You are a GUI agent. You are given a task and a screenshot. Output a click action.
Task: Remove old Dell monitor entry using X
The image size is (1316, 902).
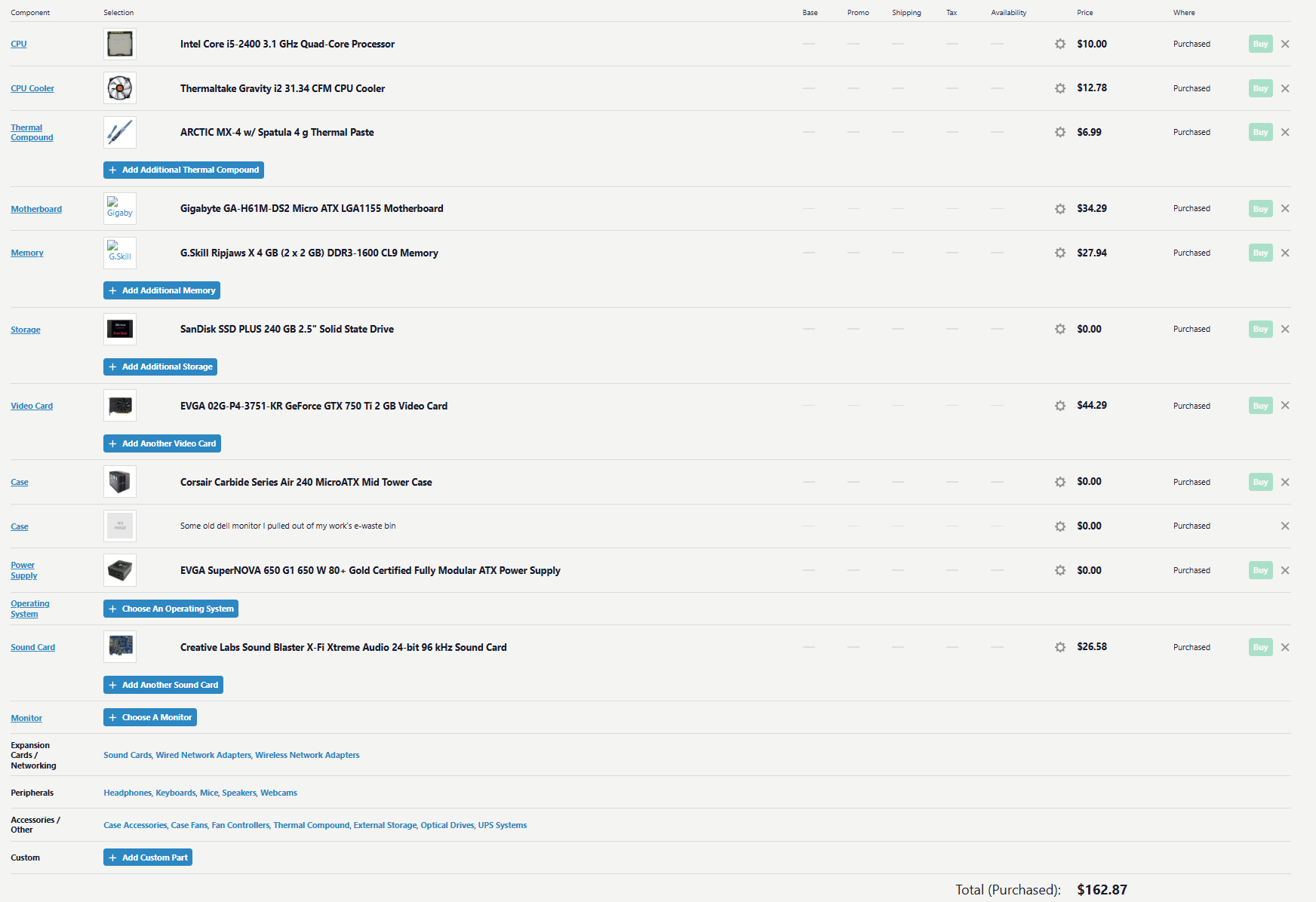click(1285, 526)
